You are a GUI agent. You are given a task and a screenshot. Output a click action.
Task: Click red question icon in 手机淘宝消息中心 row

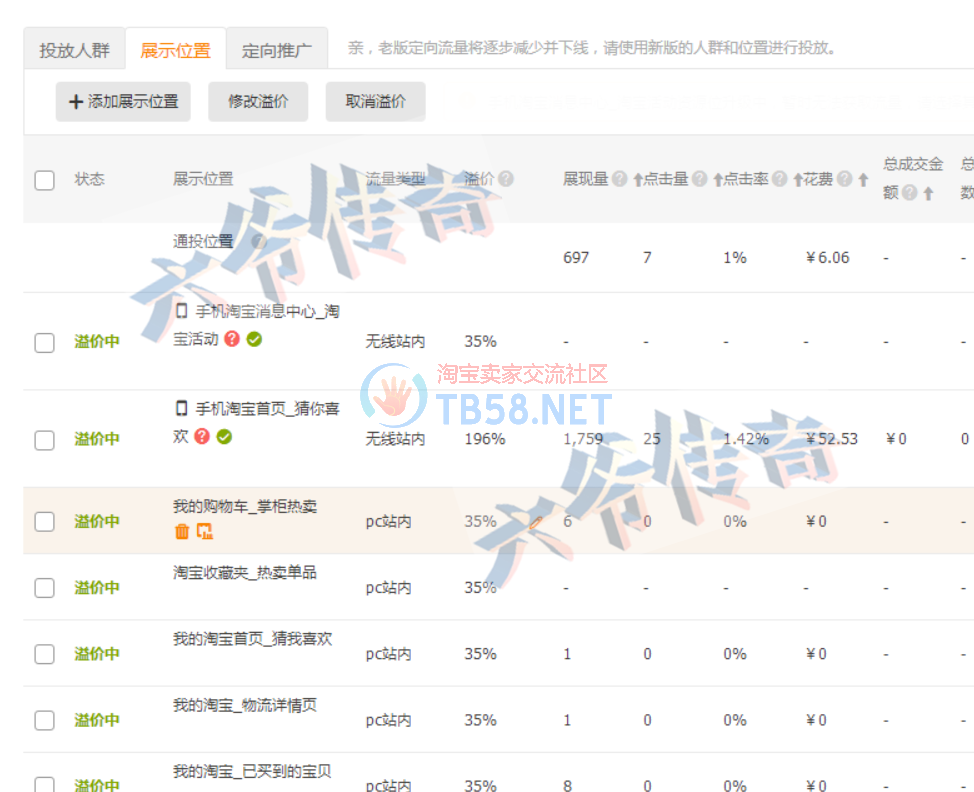point(232,339)
